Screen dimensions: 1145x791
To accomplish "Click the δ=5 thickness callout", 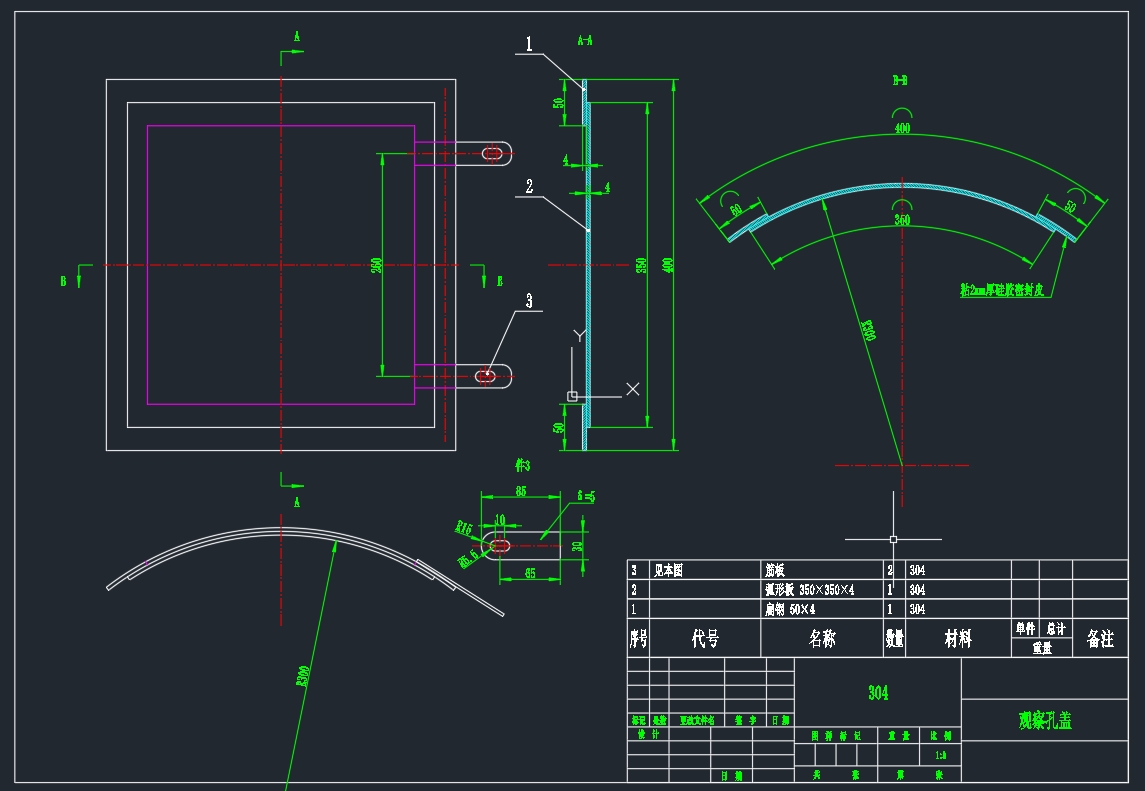I will coord(586,497).
